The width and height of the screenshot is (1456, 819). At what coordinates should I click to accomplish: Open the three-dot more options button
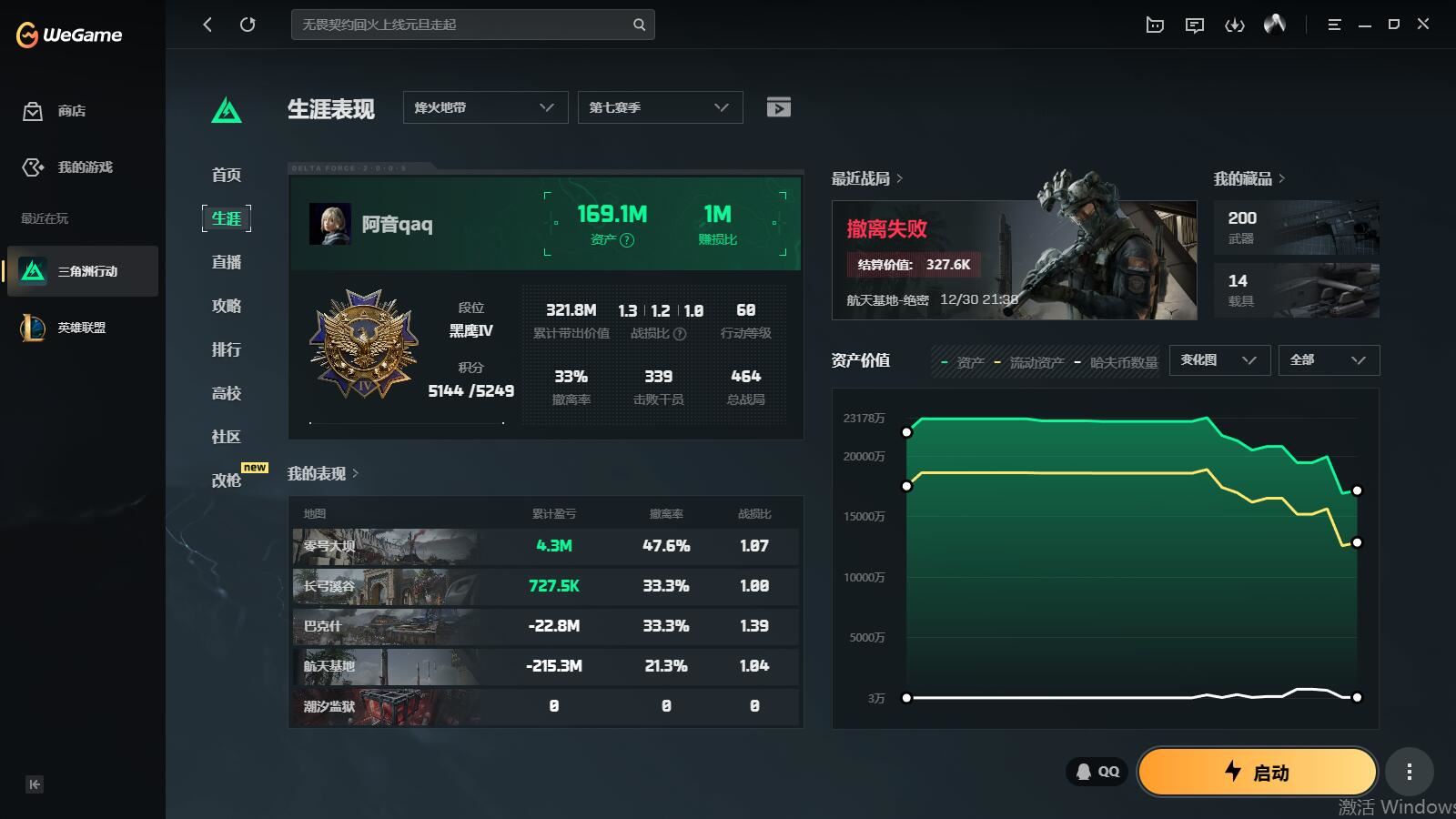point(1409,773)
